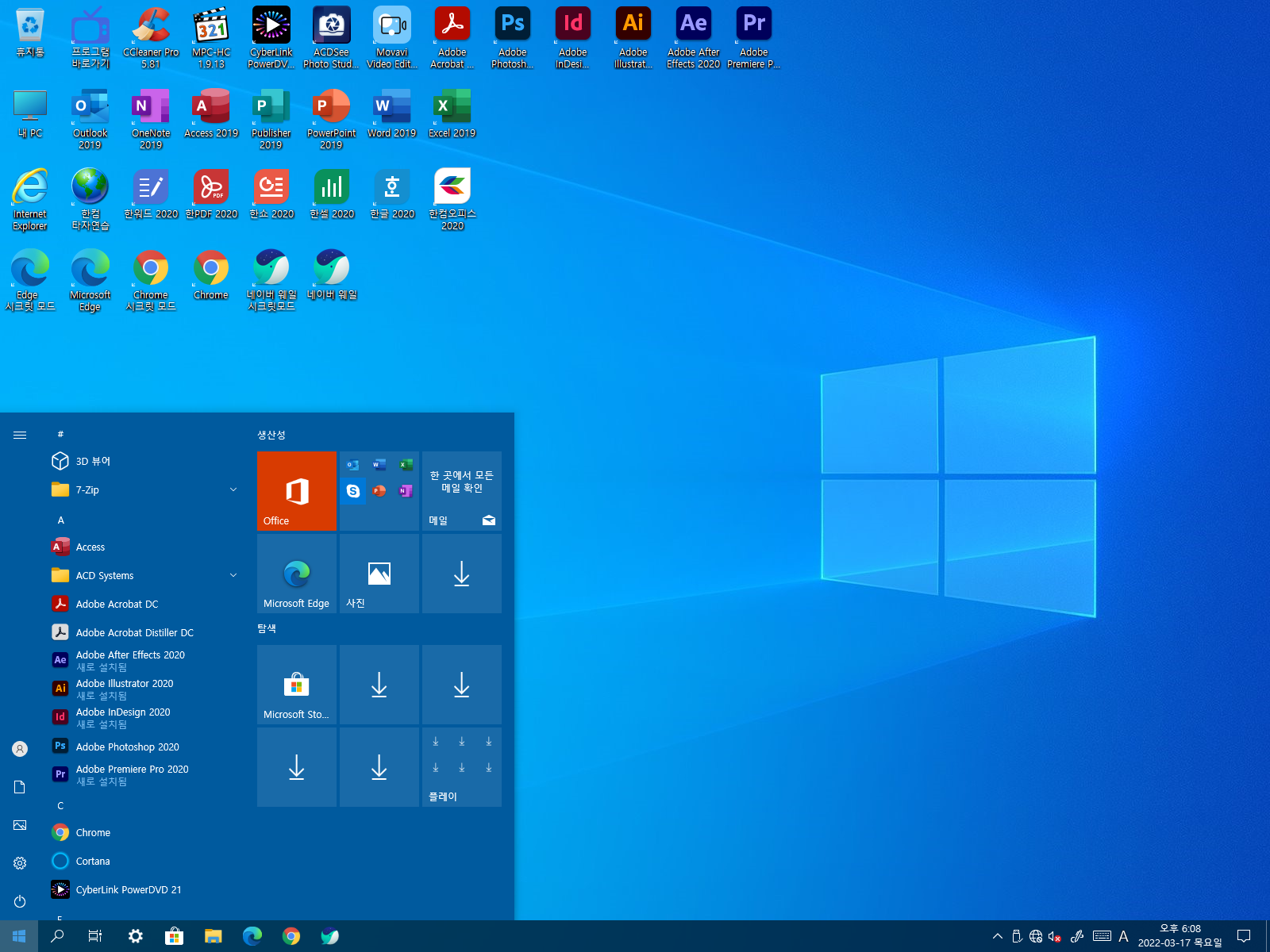Open the 메일 tile

[462, 491]
